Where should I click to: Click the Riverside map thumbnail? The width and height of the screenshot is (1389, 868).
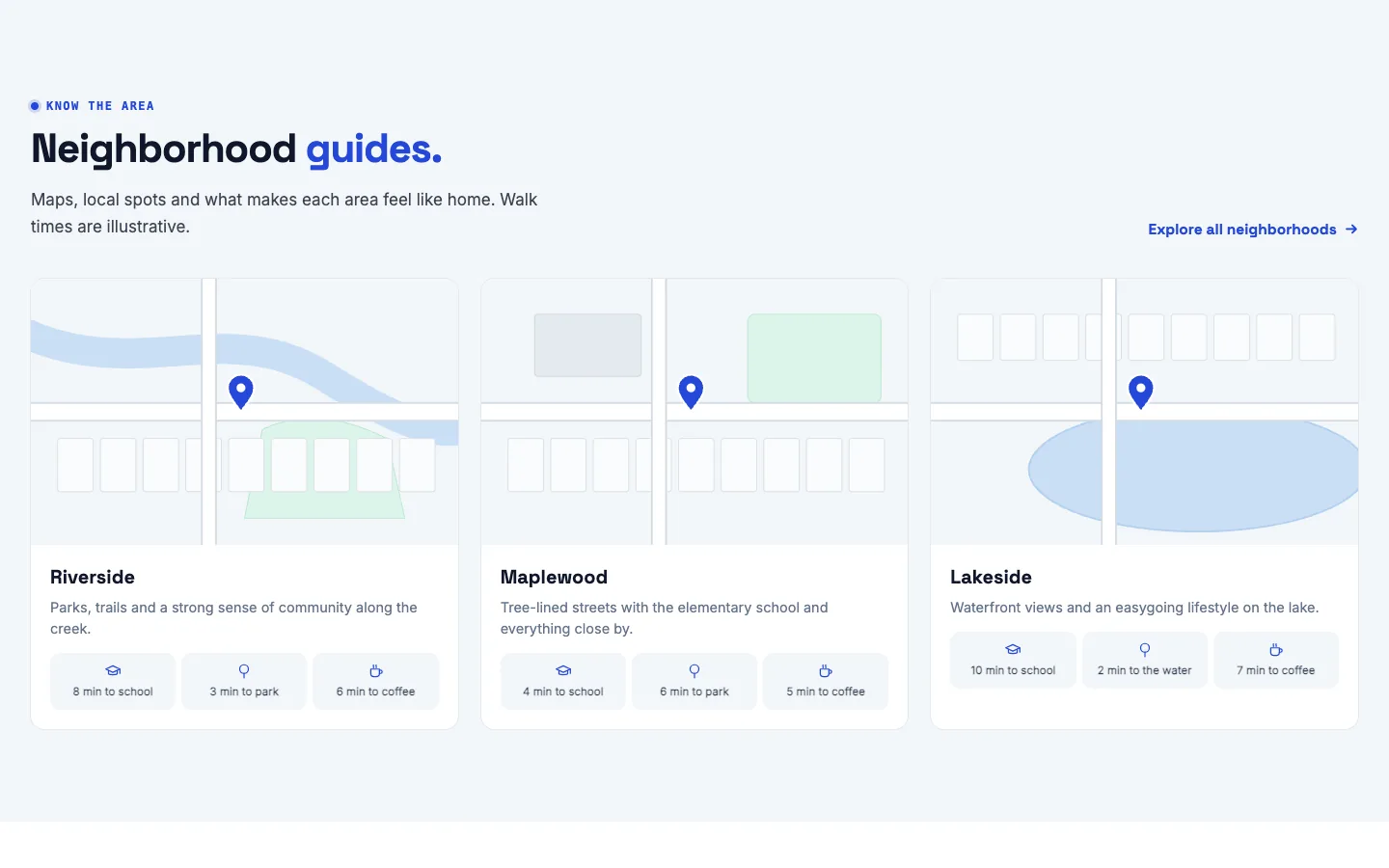(x=244, y=412)
